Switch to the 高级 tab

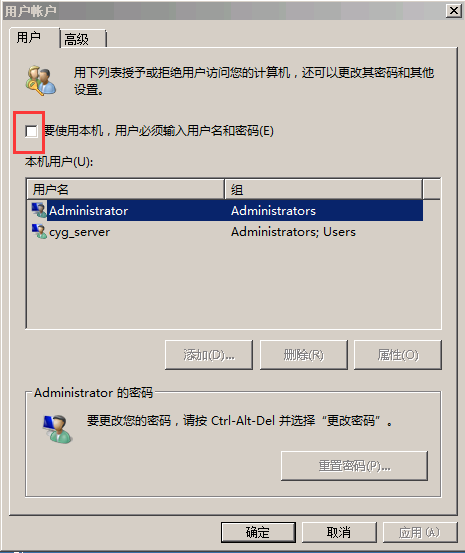[x=83, y=38]
